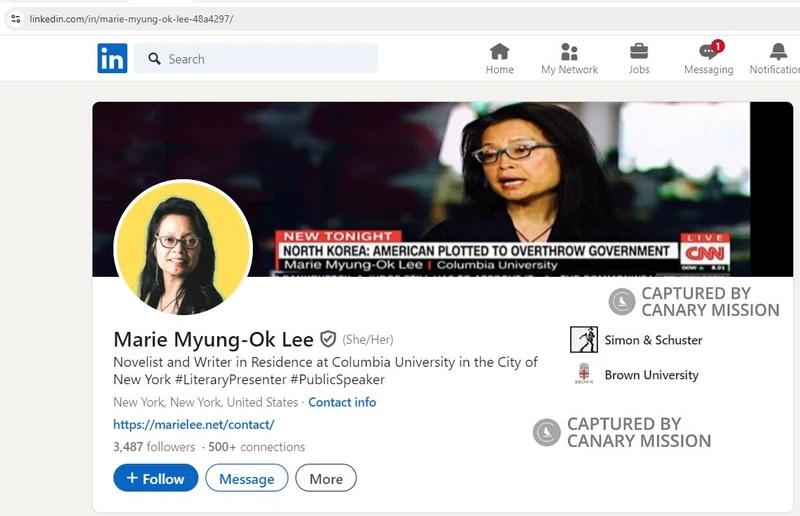Open the marielee.net contact link
800x516 pixels.
click(x=194, y=425)
